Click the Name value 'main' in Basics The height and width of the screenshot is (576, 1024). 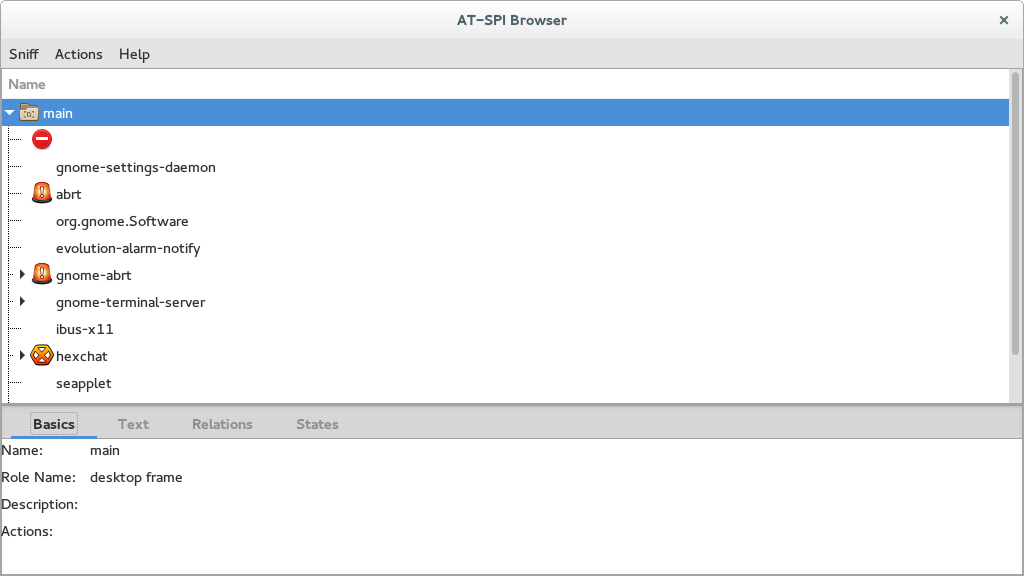104,451
